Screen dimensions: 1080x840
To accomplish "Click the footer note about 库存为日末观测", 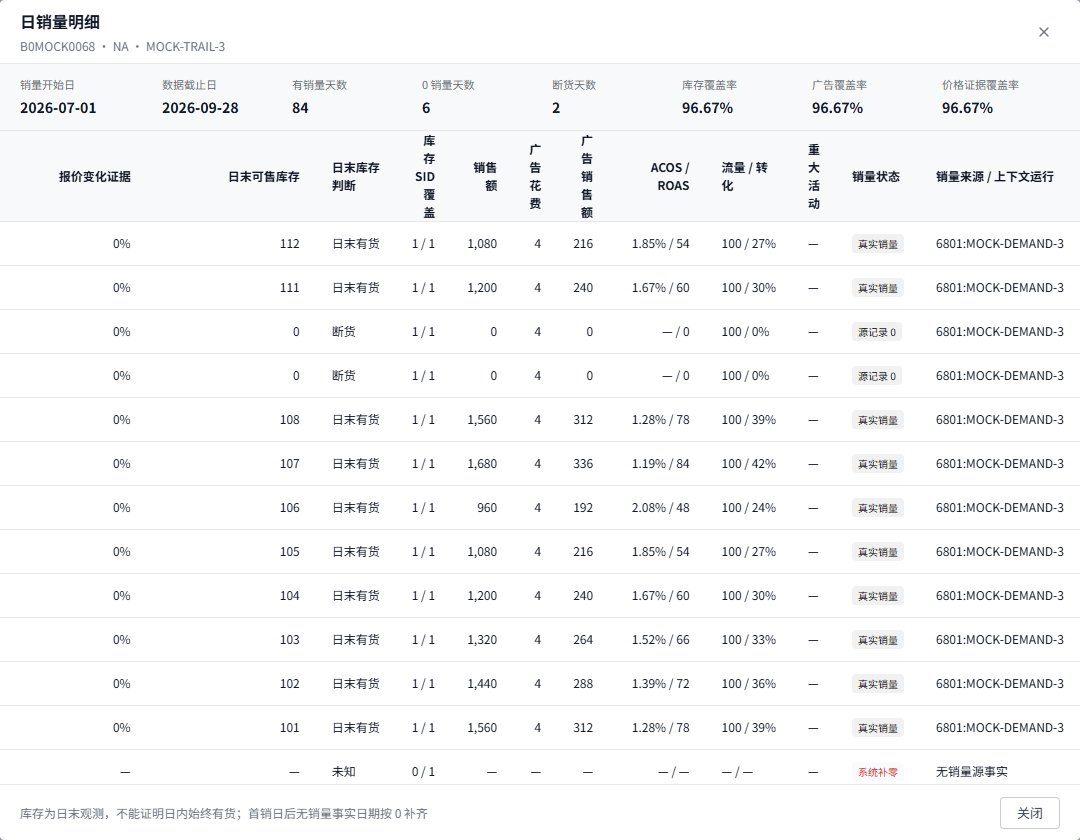I will [x=224, y=814].
